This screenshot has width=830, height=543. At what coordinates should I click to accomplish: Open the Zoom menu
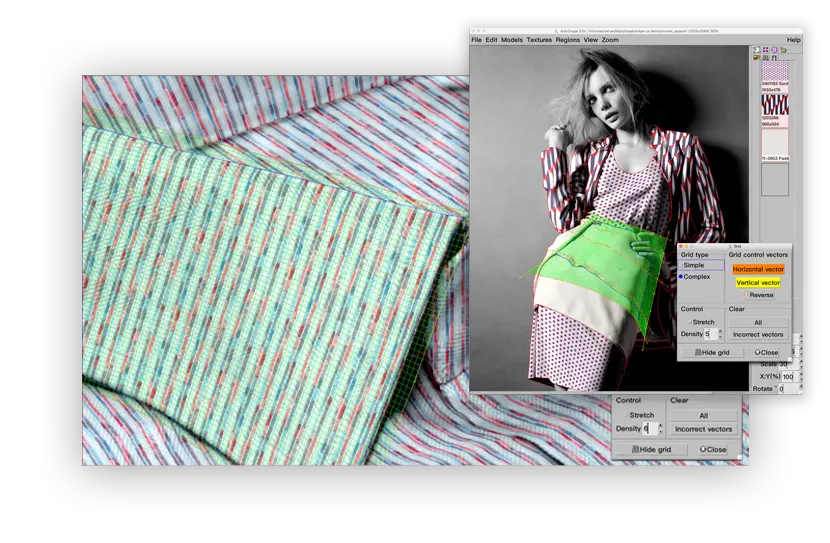610,40
